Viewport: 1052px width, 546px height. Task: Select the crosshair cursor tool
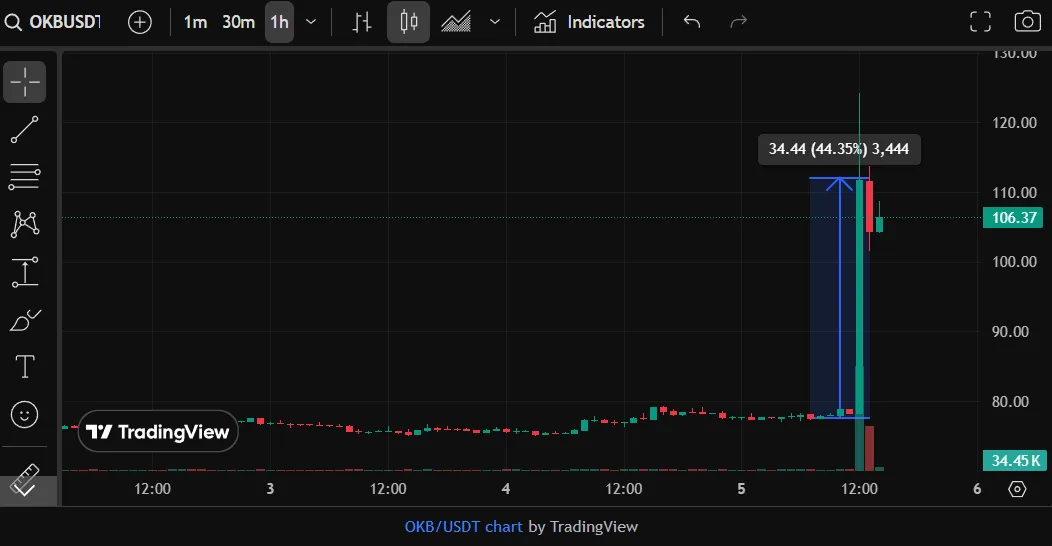(x=25, y=82)
